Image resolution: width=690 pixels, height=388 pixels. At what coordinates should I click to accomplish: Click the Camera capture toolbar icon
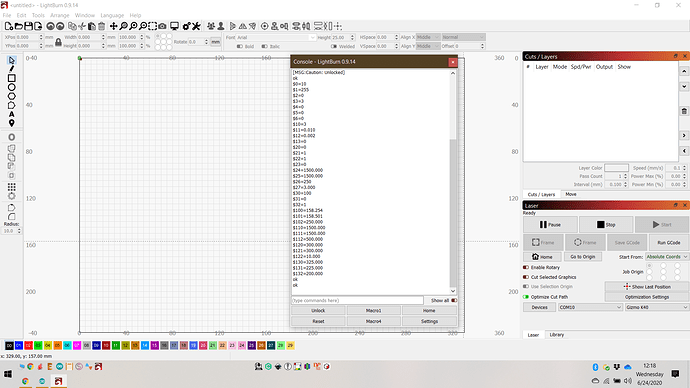click(x=162, y=26)
